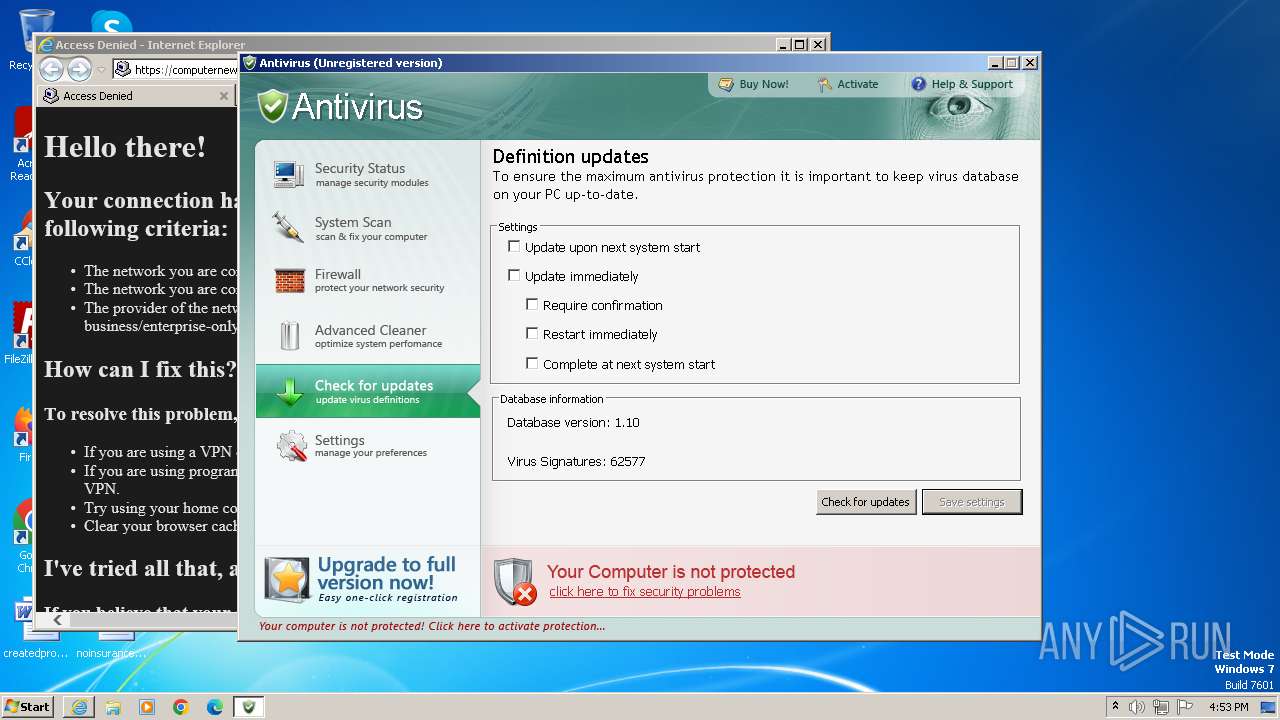Tick the Require confirmation checkbox

pyautogui.click(x=532, y=304)
